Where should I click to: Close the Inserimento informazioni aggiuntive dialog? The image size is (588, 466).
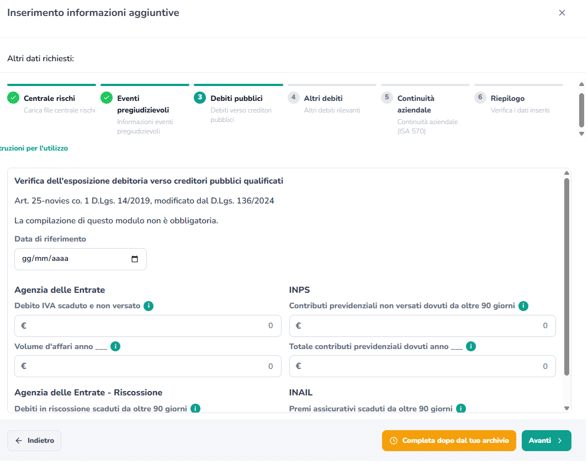562,13
